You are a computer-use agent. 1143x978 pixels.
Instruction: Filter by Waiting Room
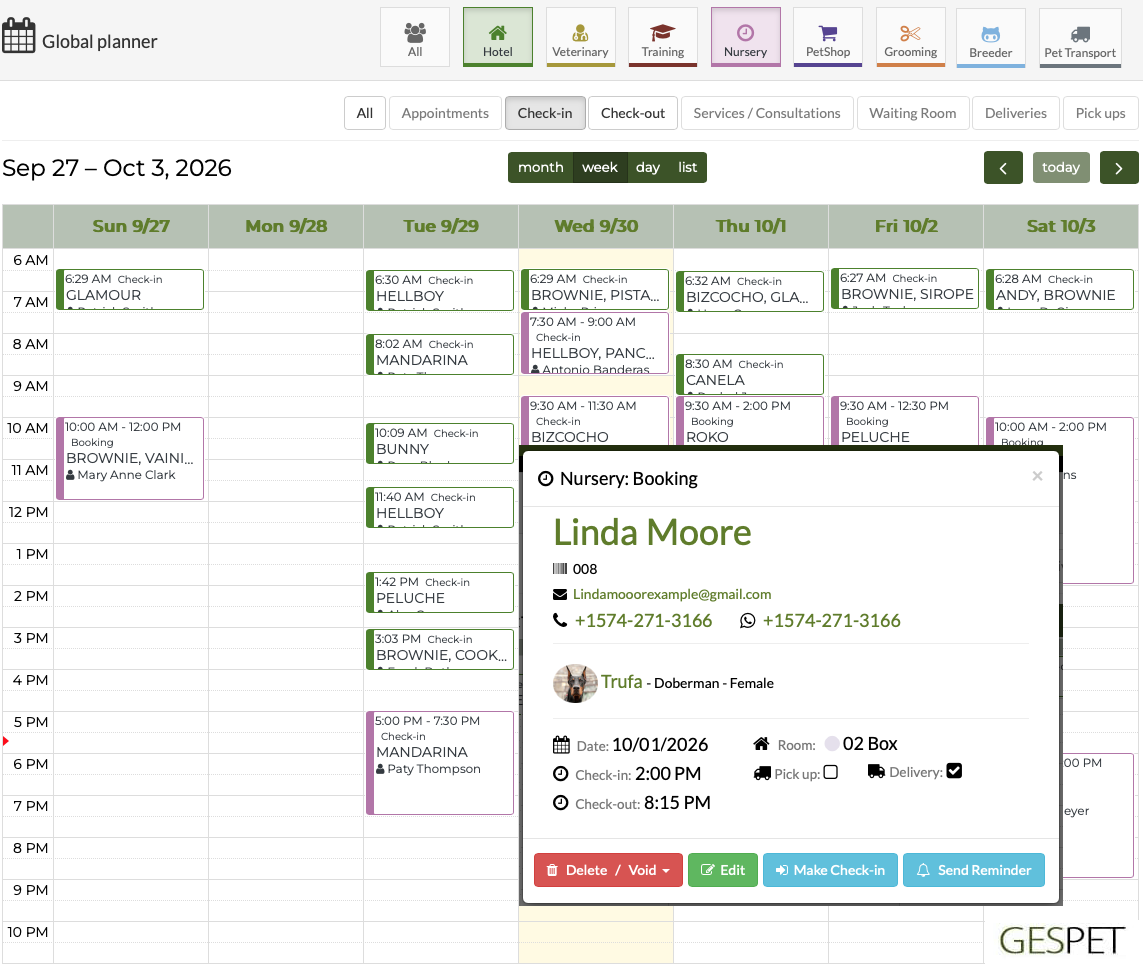[x=913, y=113]
